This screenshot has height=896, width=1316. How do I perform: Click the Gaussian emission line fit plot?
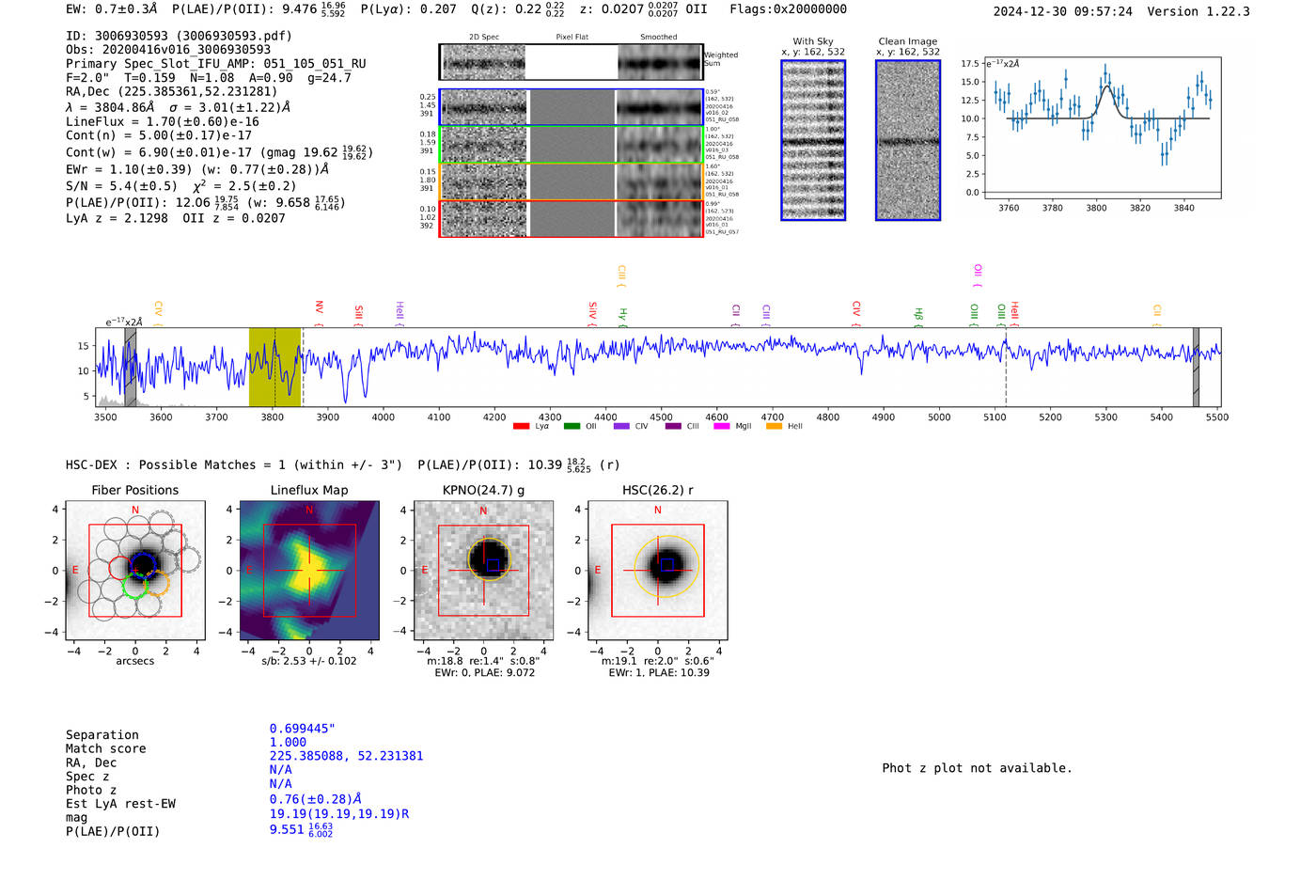point(1102,129)
